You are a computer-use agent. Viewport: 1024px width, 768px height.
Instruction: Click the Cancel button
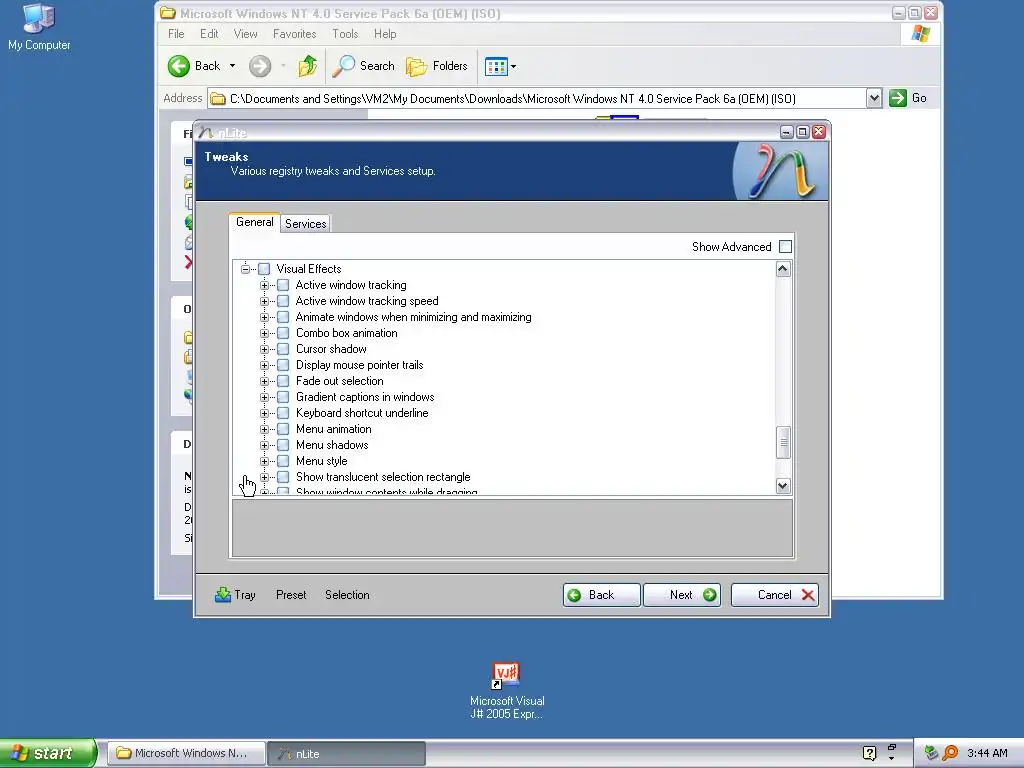775,595
